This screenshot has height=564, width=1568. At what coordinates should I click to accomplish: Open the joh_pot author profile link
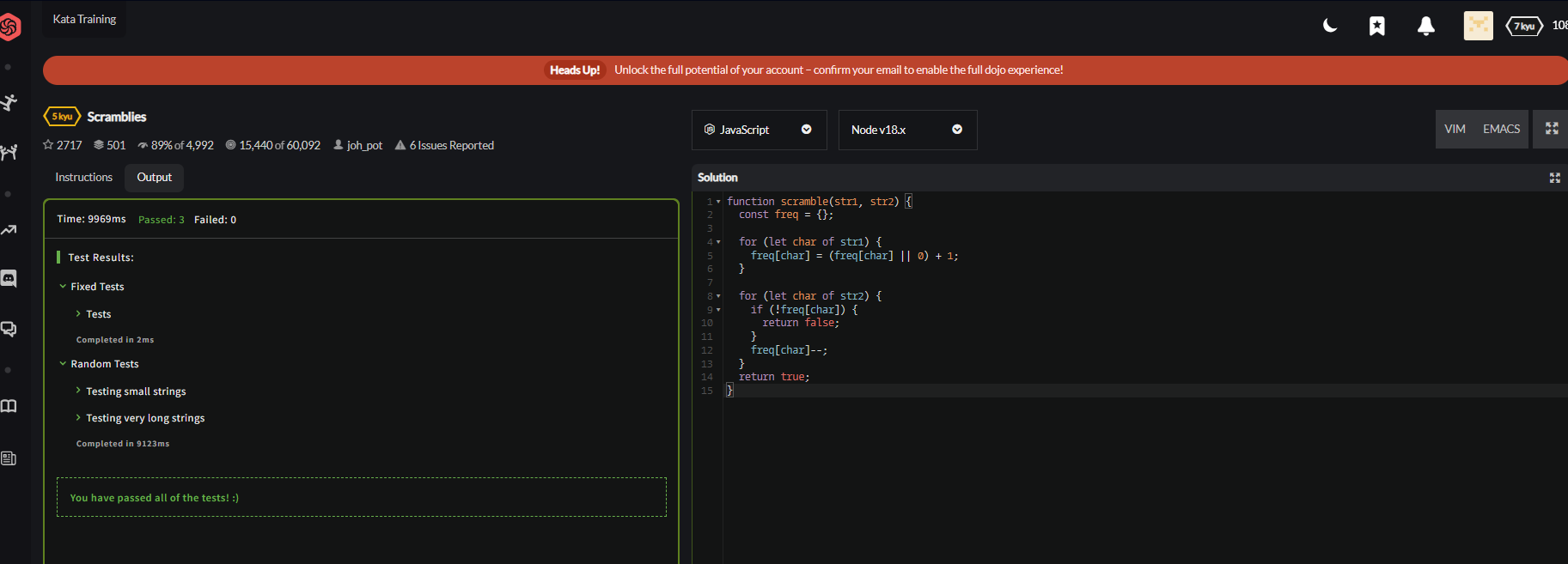[x=364, y=146]
